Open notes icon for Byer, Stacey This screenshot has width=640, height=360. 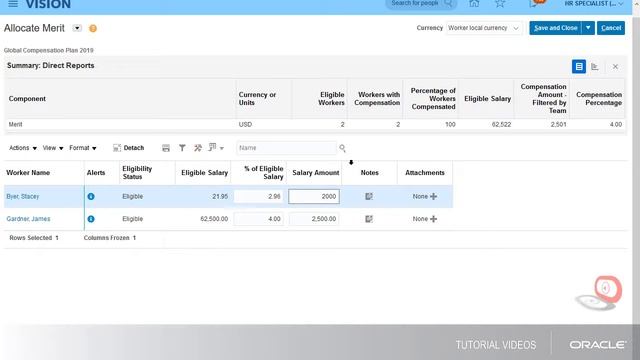click(369, 196)
